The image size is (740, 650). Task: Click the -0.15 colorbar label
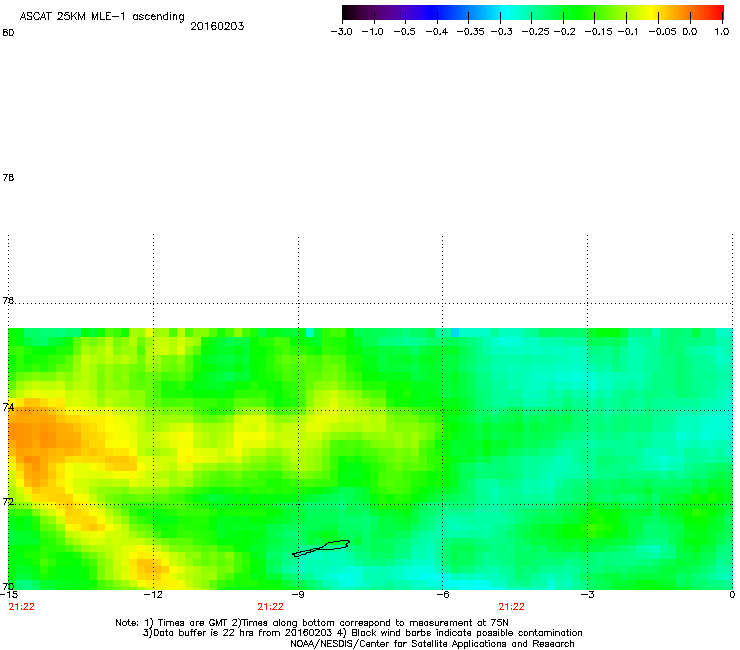pyautogui.click(x=598, y=32)
